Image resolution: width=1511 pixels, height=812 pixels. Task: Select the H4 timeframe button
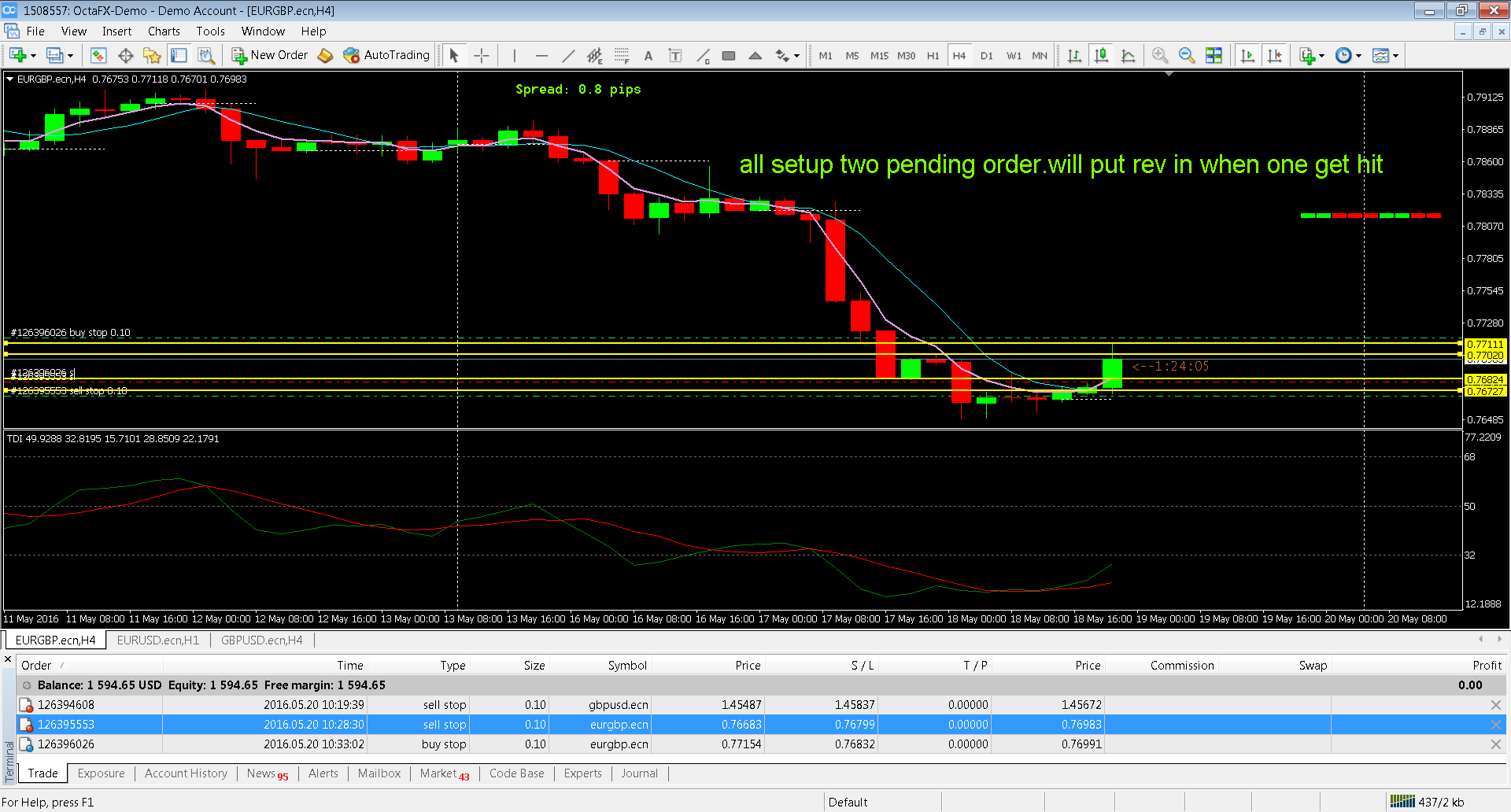959,56
